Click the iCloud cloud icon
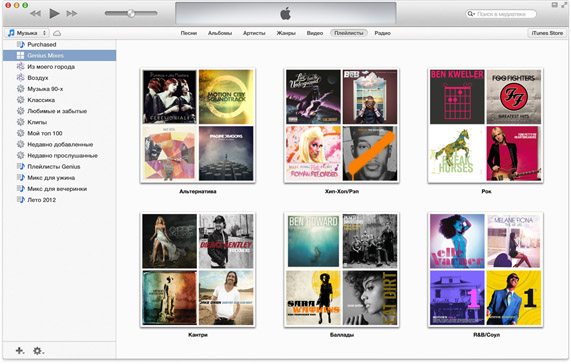 [x=57, y=33]
